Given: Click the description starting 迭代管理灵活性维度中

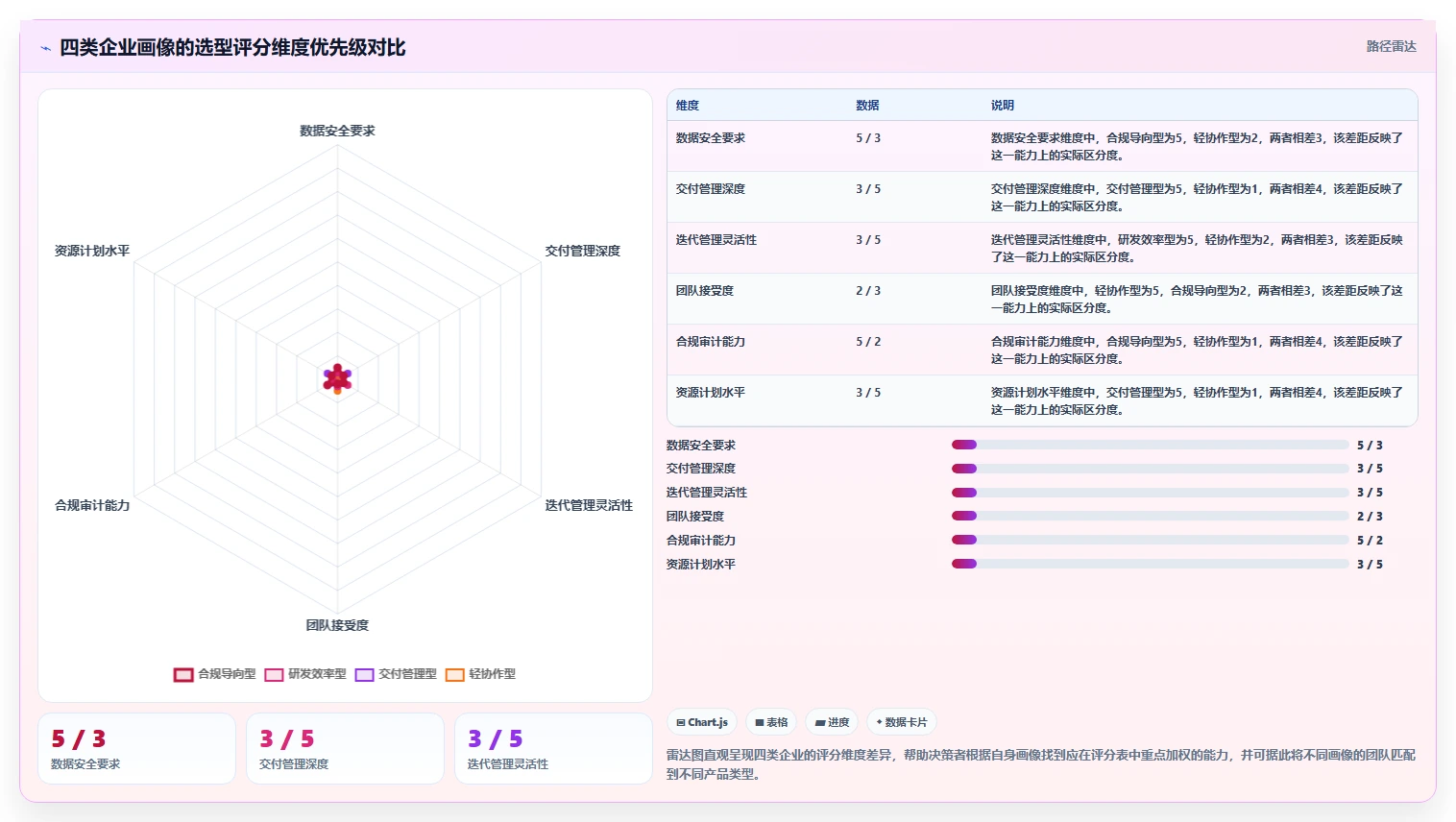Looking at the screenshot, I should pyautogui.click(x=1197, y=249).
